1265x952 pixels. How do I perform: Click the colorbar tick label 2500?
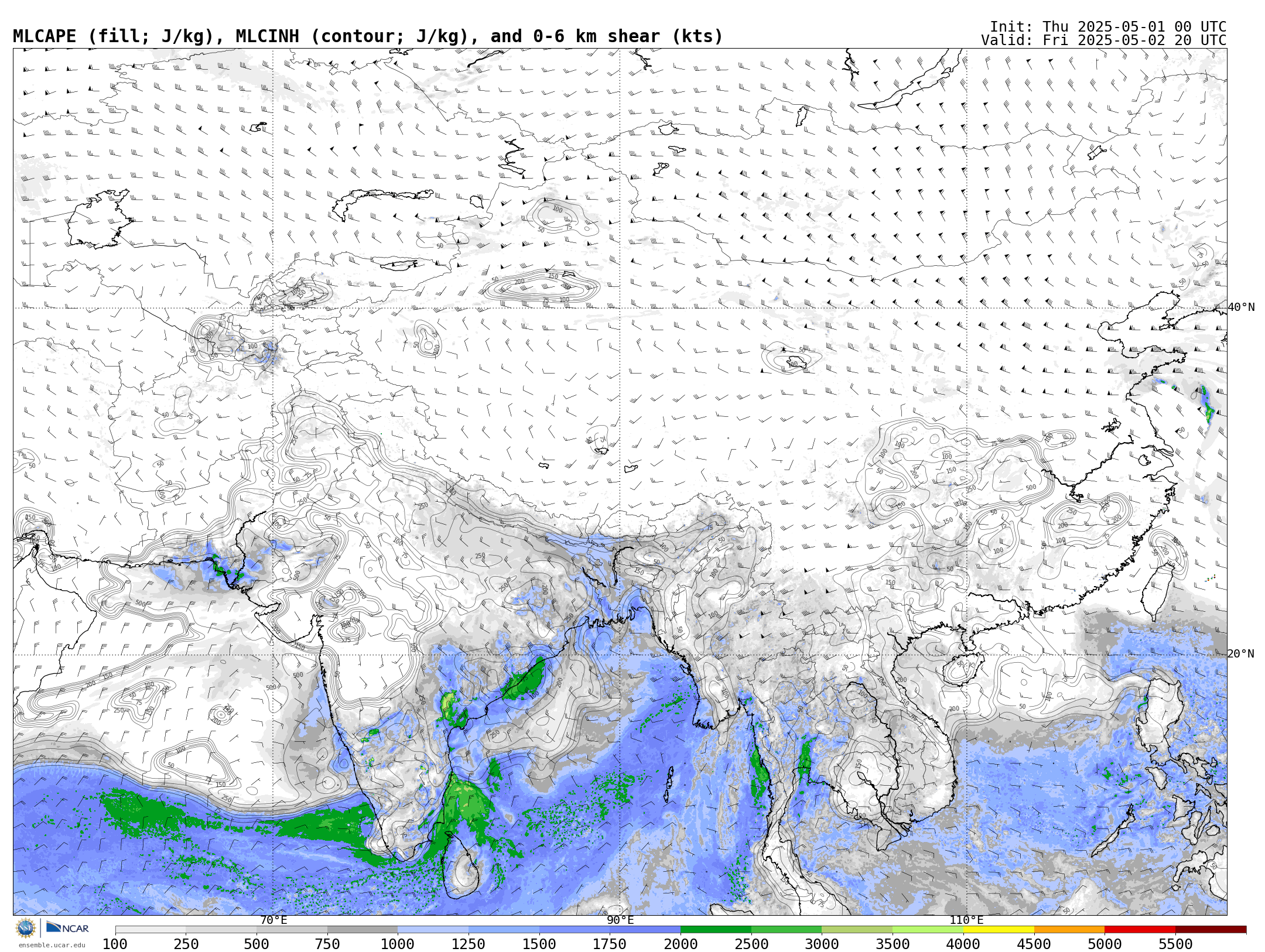pos(751,944)
